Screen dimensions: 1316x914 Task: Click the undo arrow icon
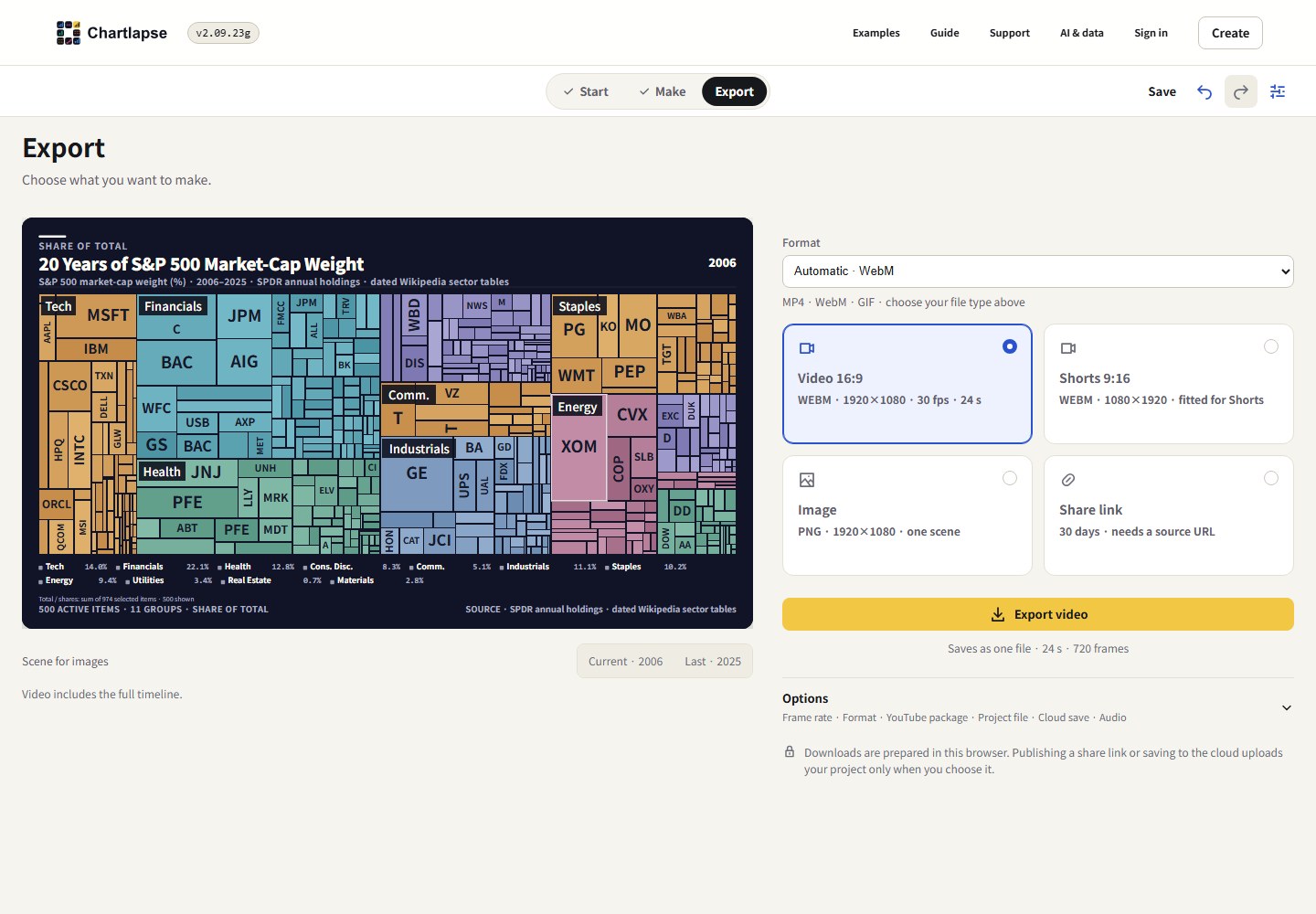point(1205,91)
